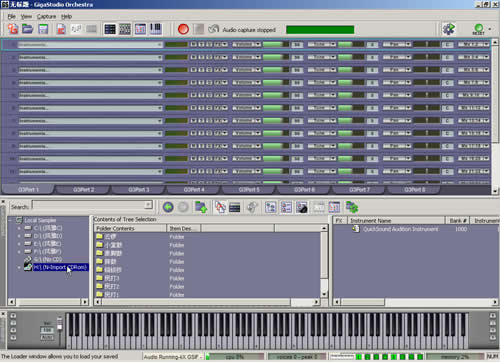Click the gray stop capture button
The height and width of the screenshot is (362, 500).
(x=199, y=29)
